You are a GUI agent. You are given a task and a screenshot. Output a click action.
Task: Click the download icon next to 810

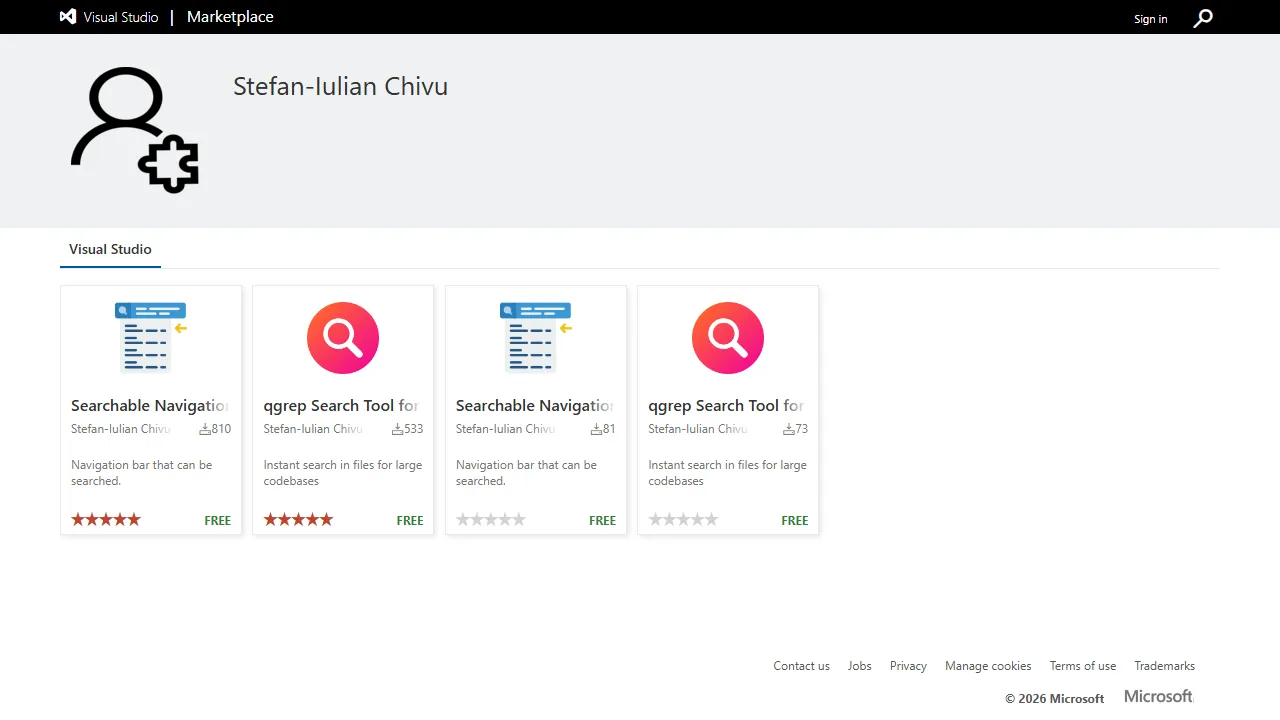coord(205,428)
